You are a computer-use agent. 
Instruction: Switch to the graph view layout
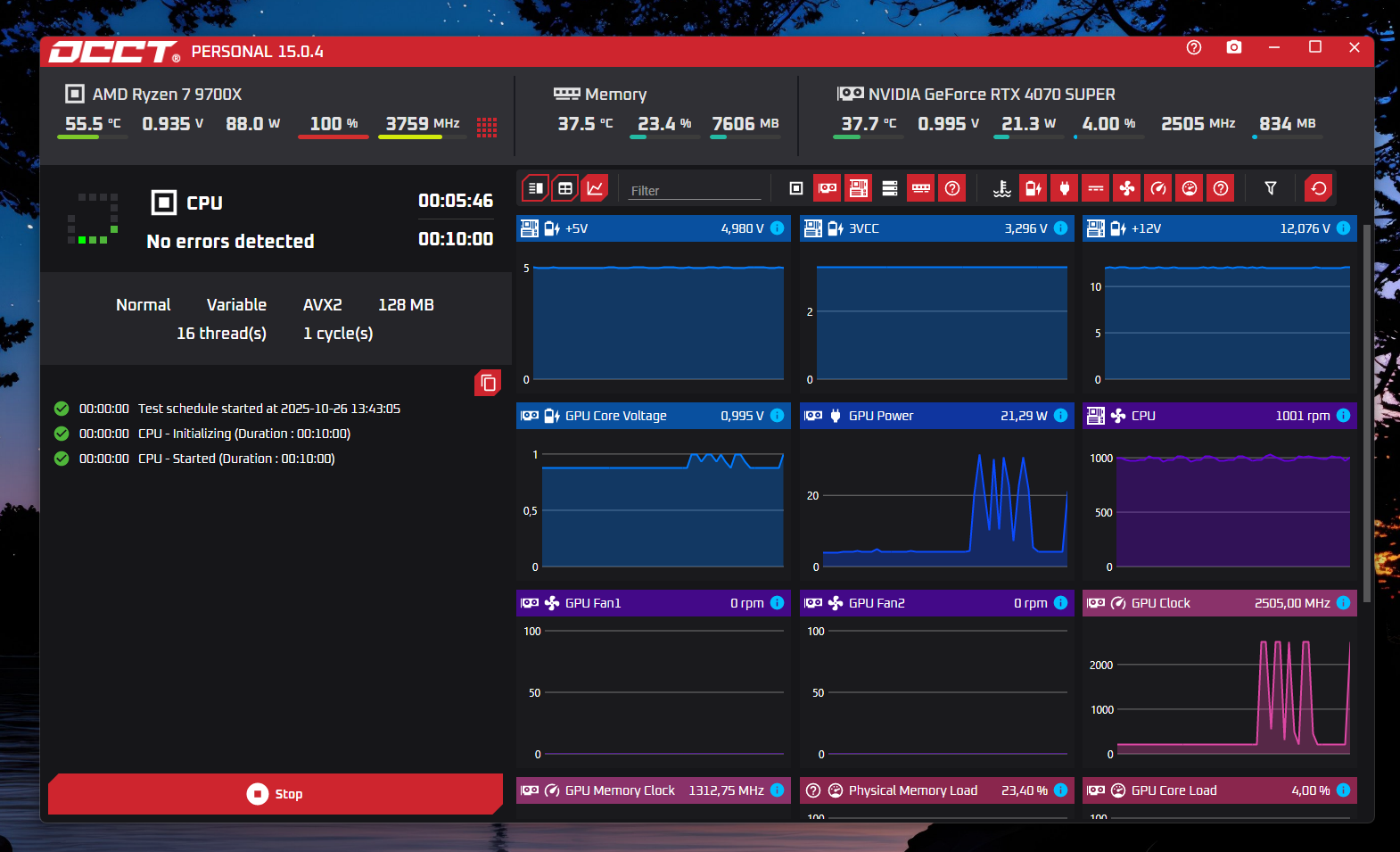(x=595, y=188)
